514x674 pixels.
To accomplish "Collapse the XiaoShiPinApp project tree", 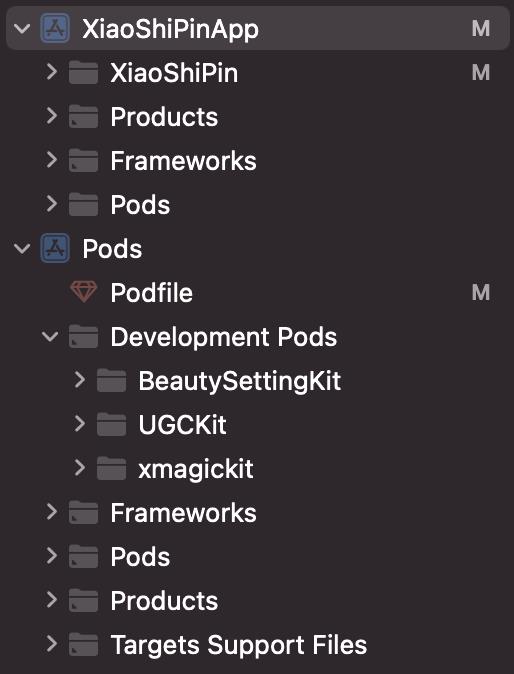I will coord(22,29).
